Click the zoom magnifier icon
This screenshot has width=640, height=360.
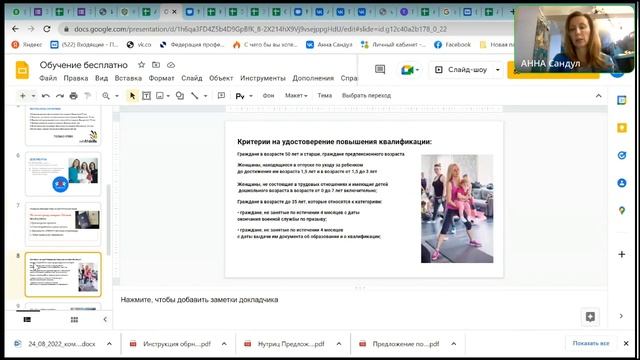tap(106, 96)
